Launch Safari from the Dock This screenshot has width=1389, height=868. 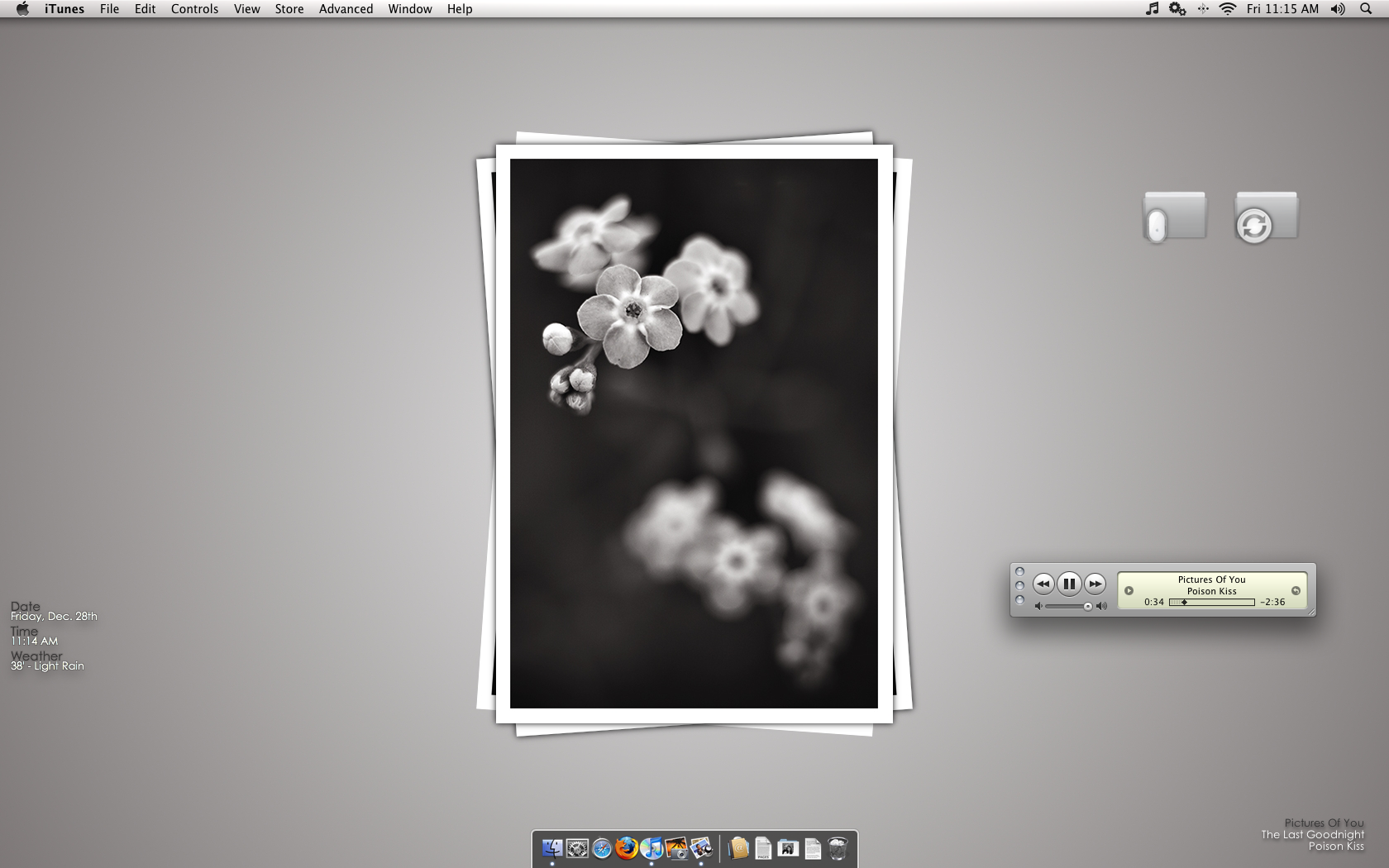click(602, 848)
